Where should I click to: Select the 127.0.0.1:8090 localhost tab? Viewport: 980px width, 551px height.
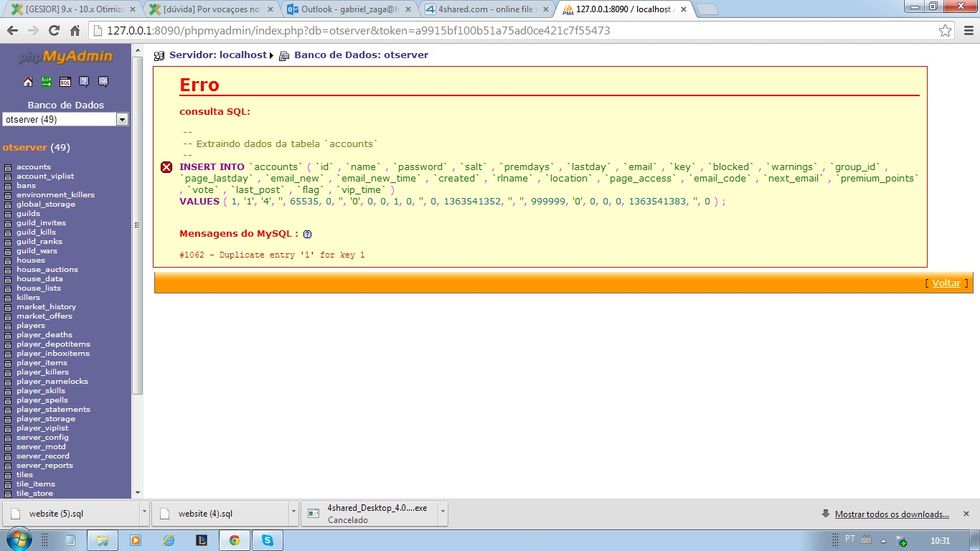point(624,9)
